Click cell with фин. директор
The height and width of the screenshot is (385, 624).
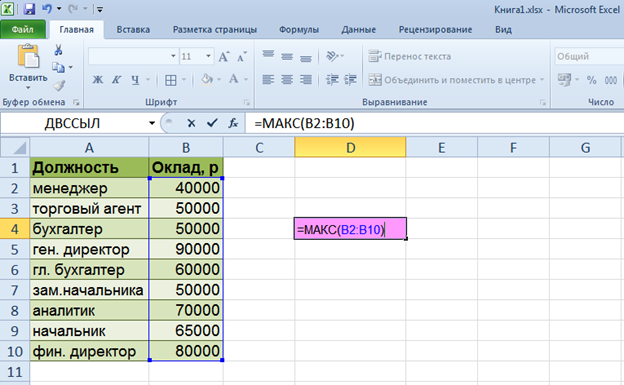point(89,352)
